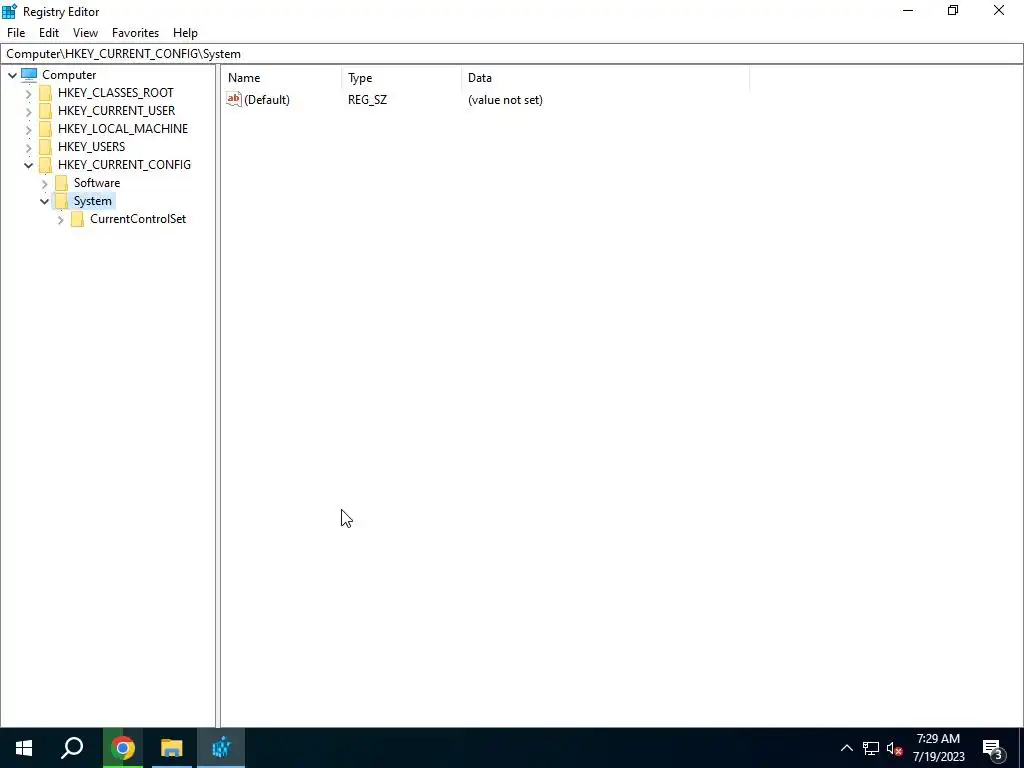
Task: Click the HKEY_USERS folder icon
Action: [x=45, y=146]
